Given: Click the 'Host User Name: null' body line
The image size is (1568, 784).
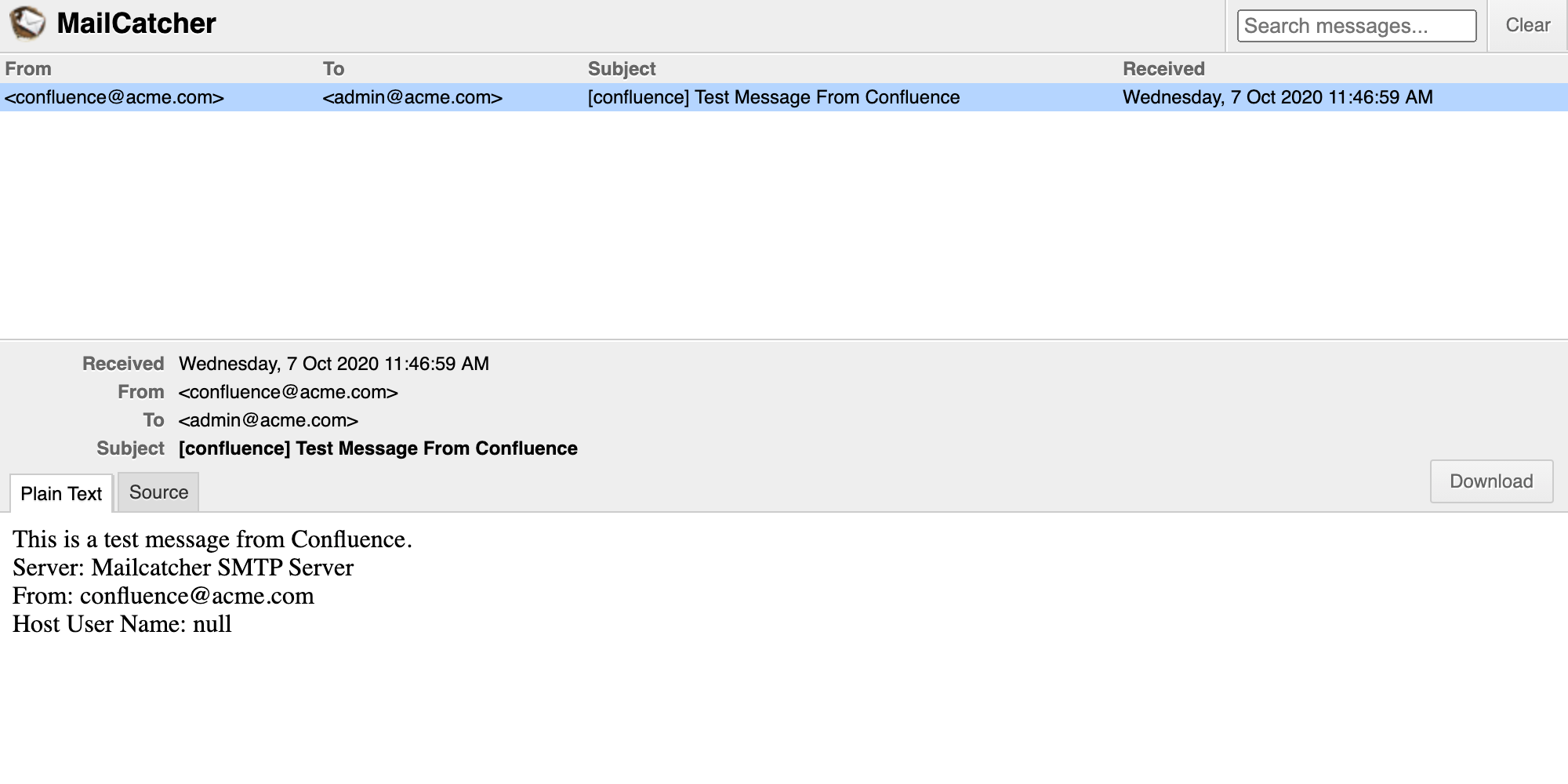Looking at the screenshot, I should coord(122,624).
